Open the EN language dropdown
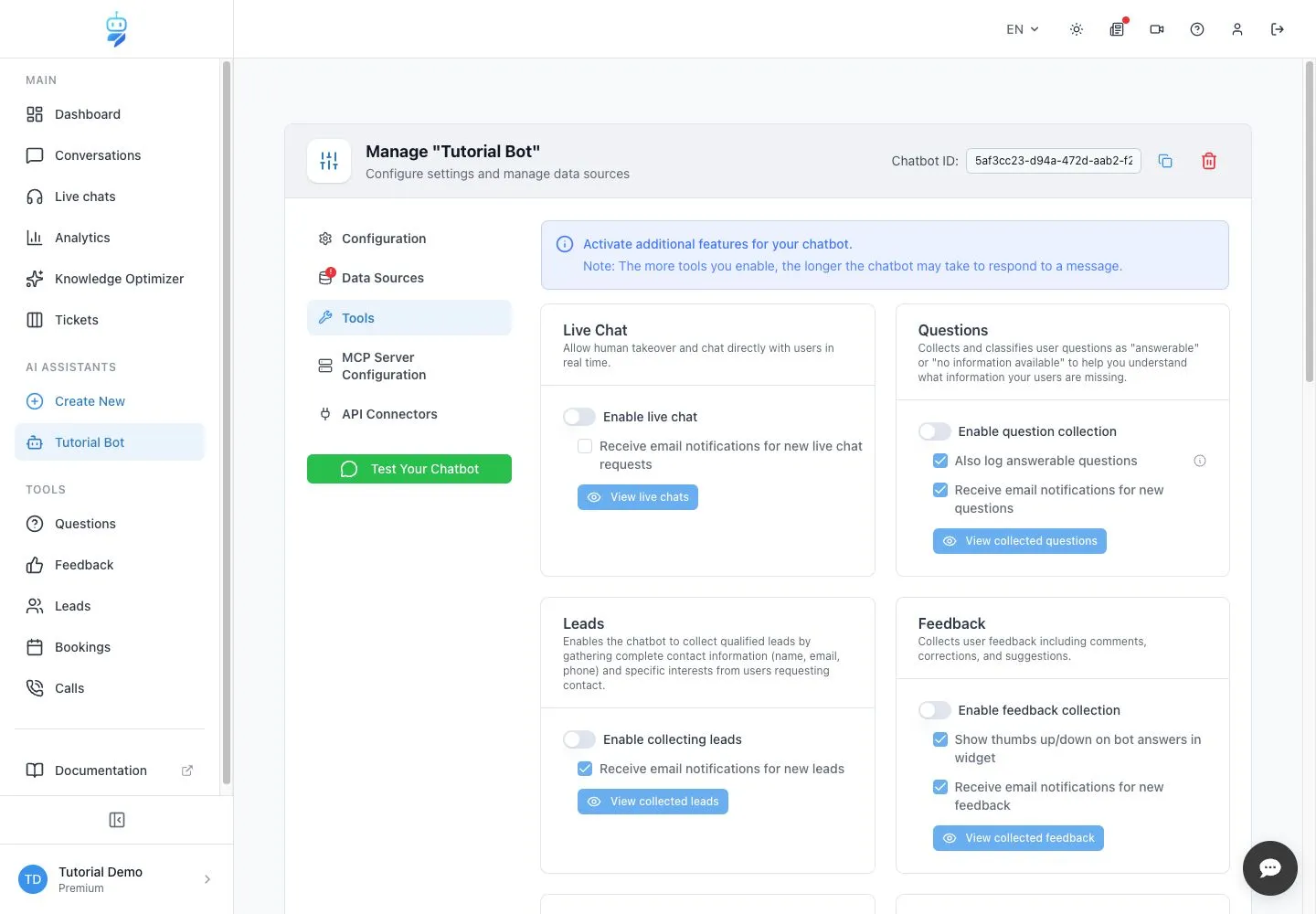 click(x=1023, y=29)
